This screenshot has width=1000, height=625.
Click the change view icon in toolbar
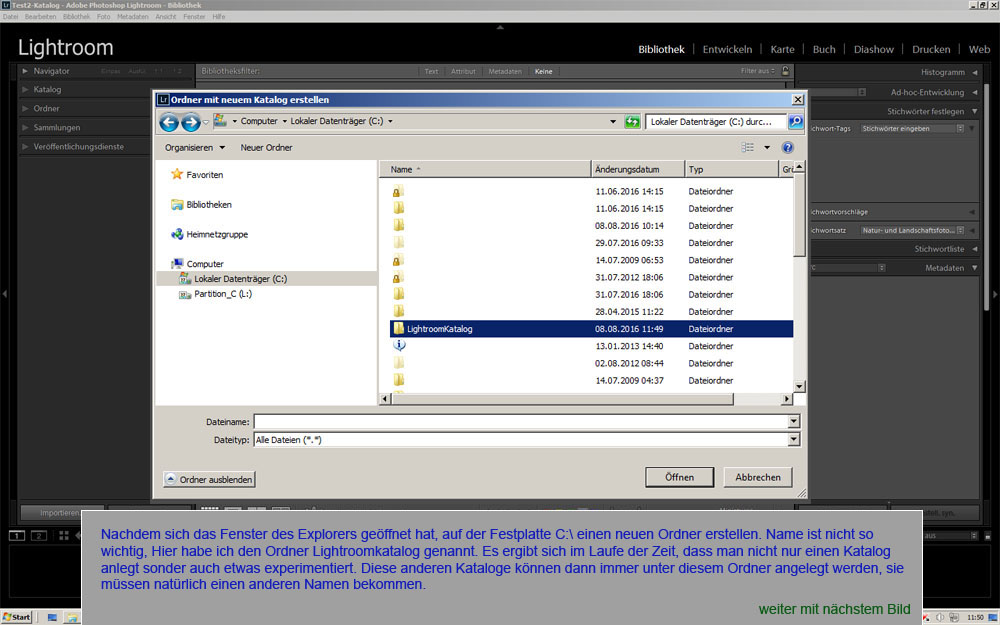(x=748, y=147)
